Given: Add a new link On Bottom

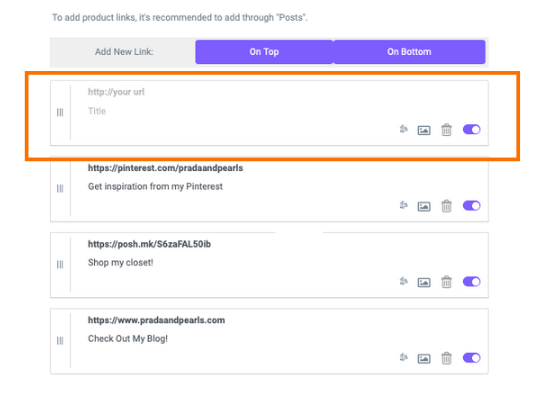Looking at the screenshot, I should (x=409, y=52).
